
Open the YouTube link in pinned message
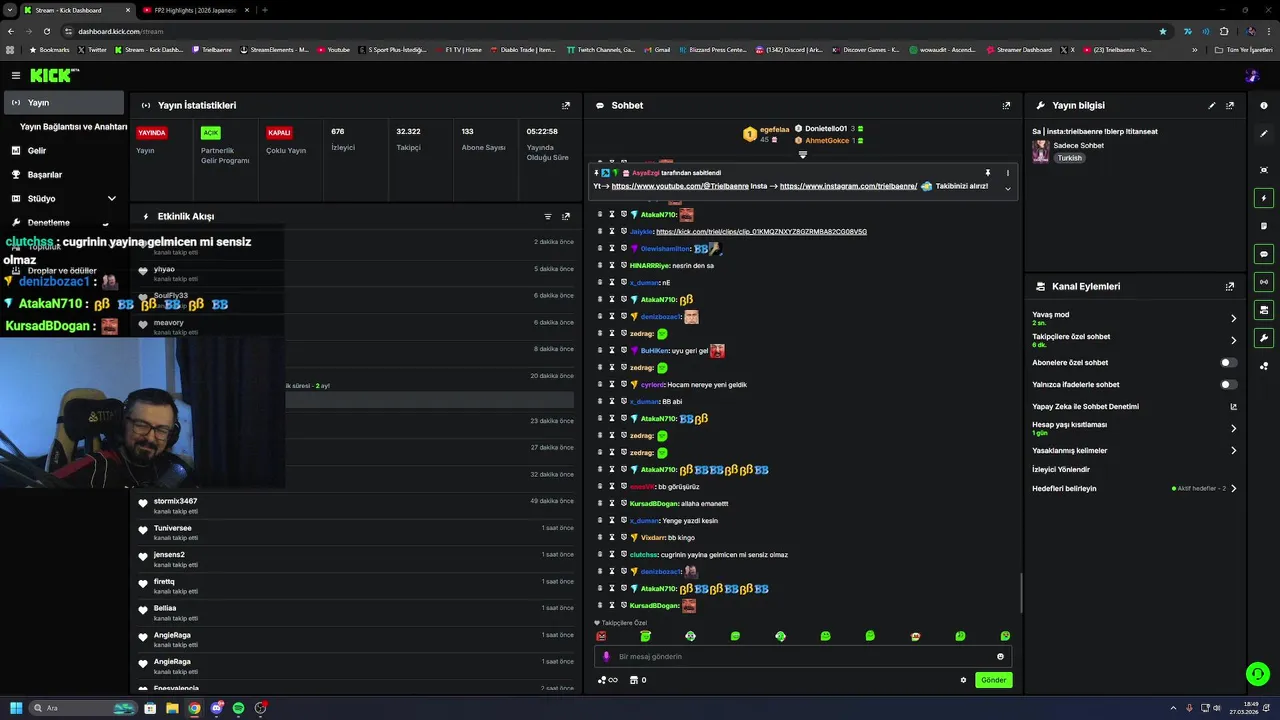pyautogui.click(x=679, y=186)
